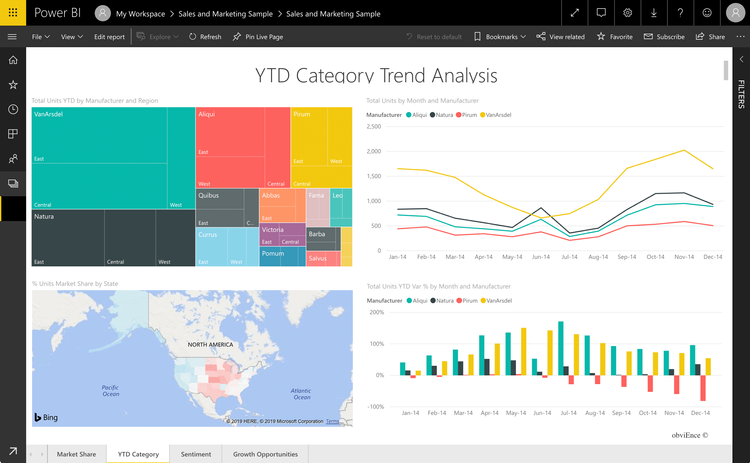Image resolution: width=750 pixels, height=463 pixels.
Task: Click the next page tabs arrow
Action: point(42,454)
